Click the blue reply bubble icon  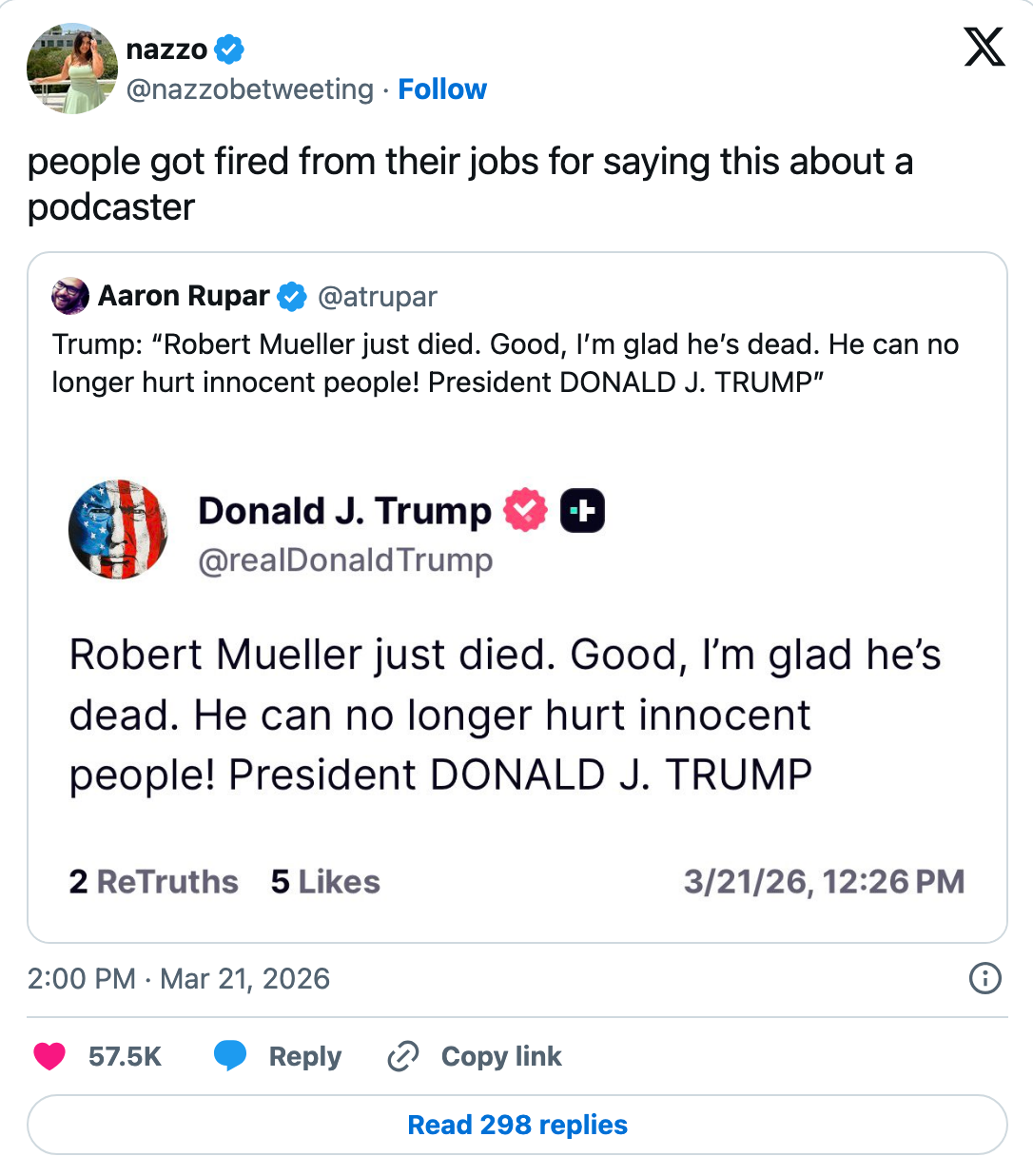coord(230,1056)
